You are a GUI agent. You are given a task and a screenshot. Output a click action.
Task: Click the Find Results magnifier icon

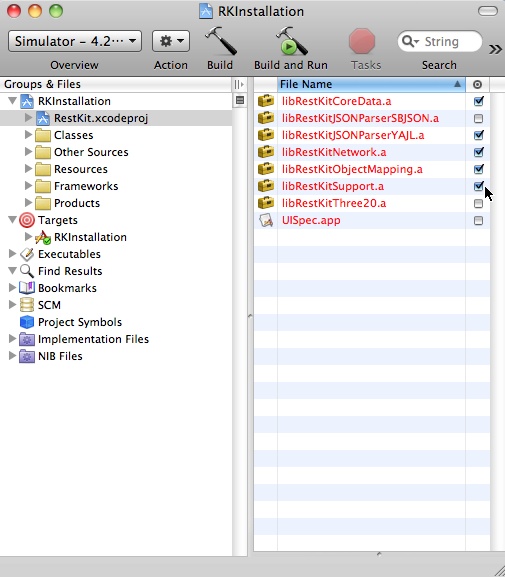27,271
